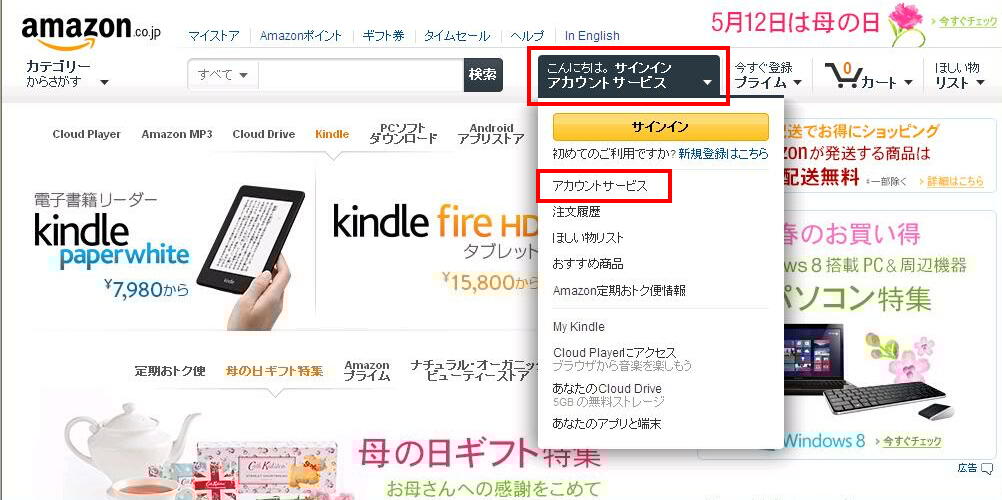
Task: Click the 検索 search button
Action: [x=483, y=75]
